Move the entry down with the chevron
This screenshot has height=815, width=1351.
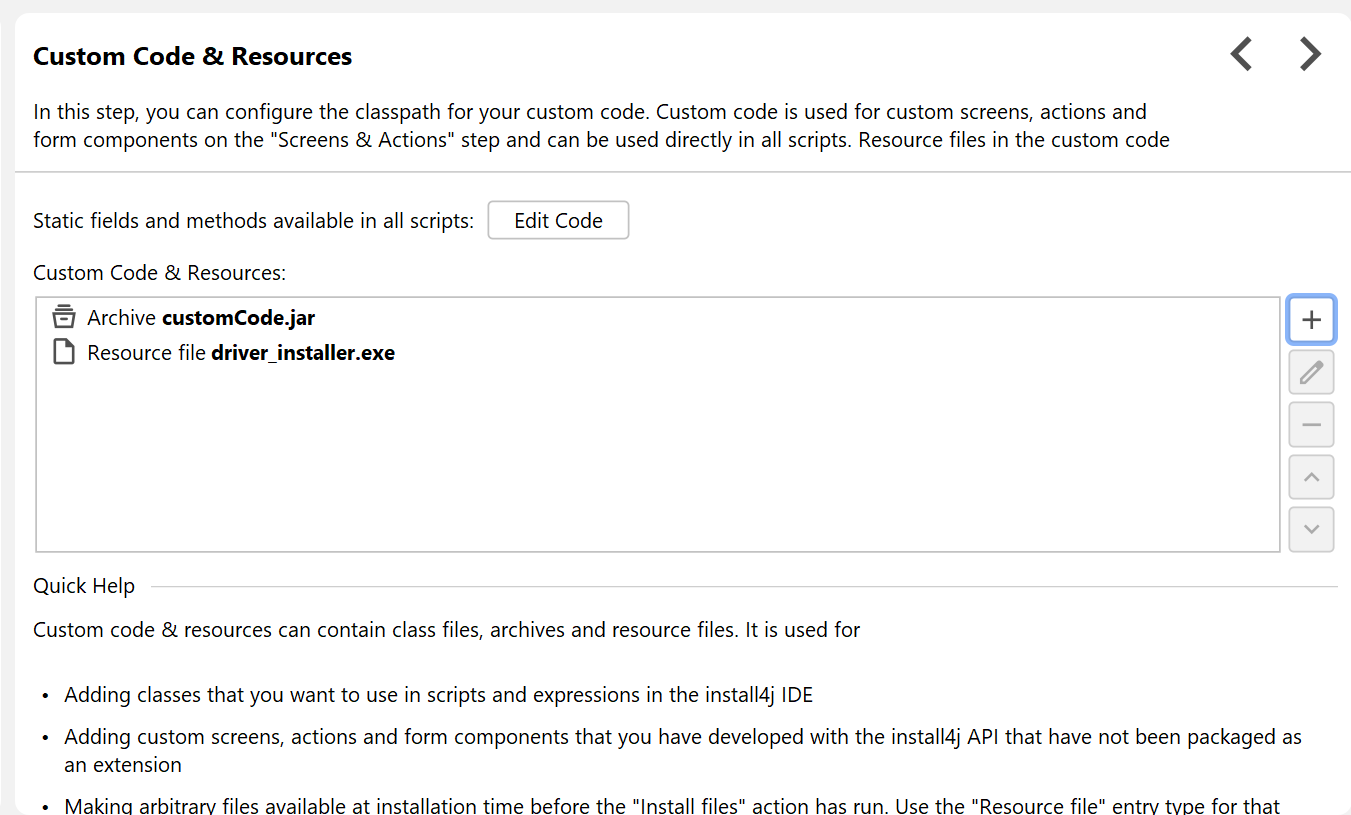(x=1311, y=529)
